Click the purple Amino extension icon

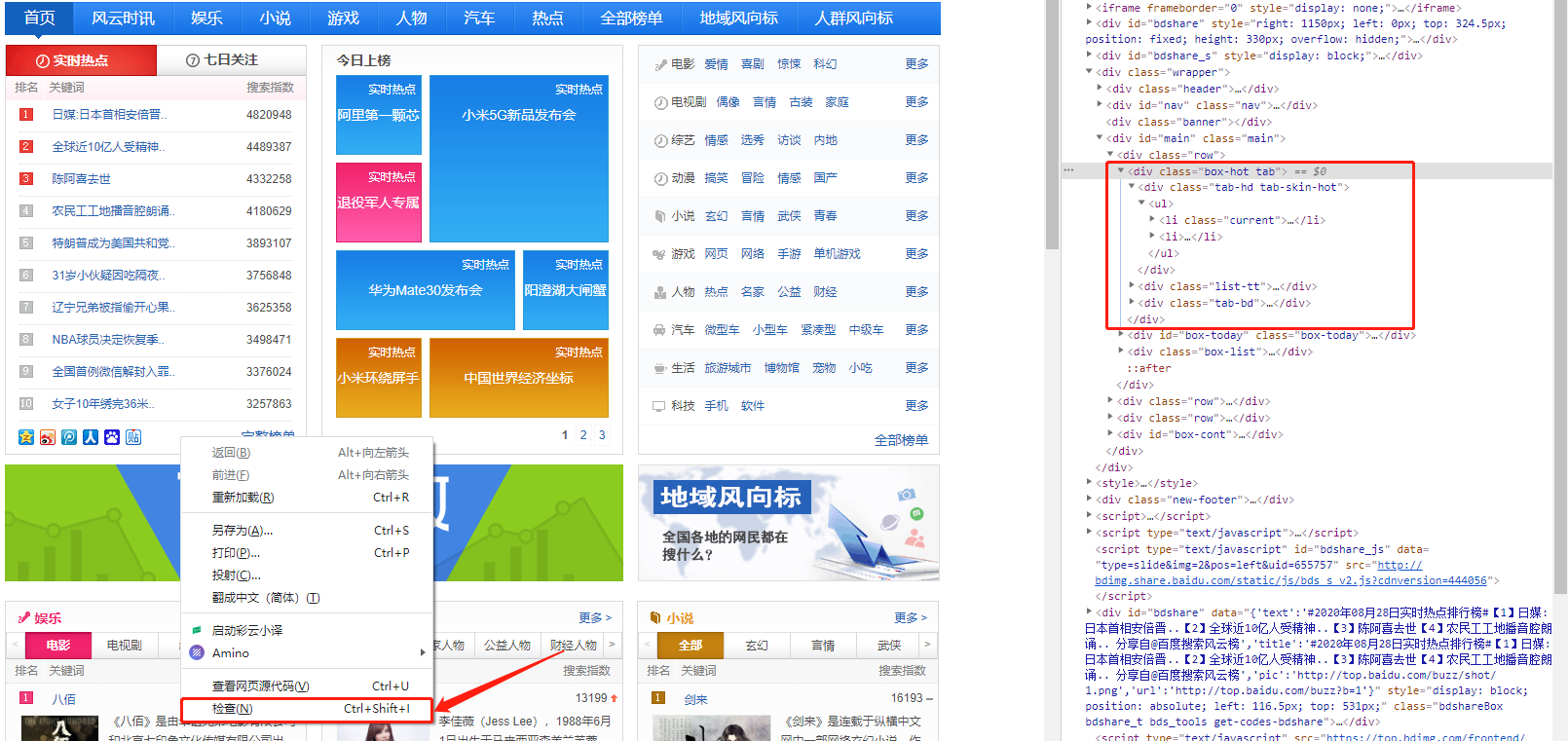[197, 652]
